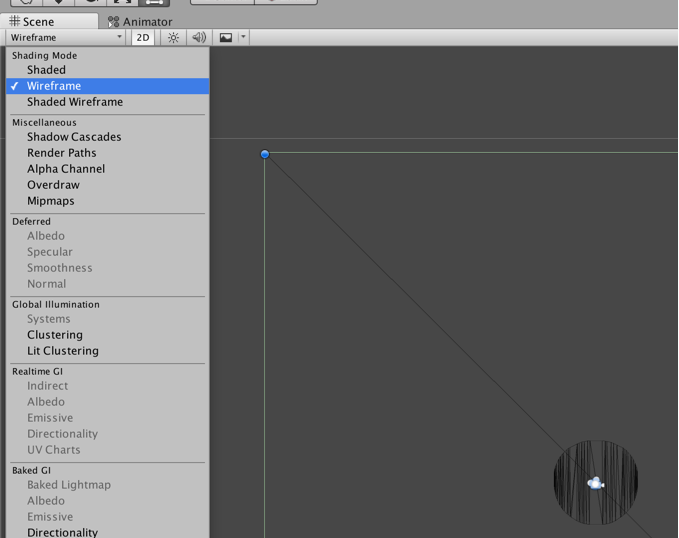Image resolution: width=679 pixels, height=538 pixels.
Task: Toggle 2D view mode button
Action: tap(143, 38)
